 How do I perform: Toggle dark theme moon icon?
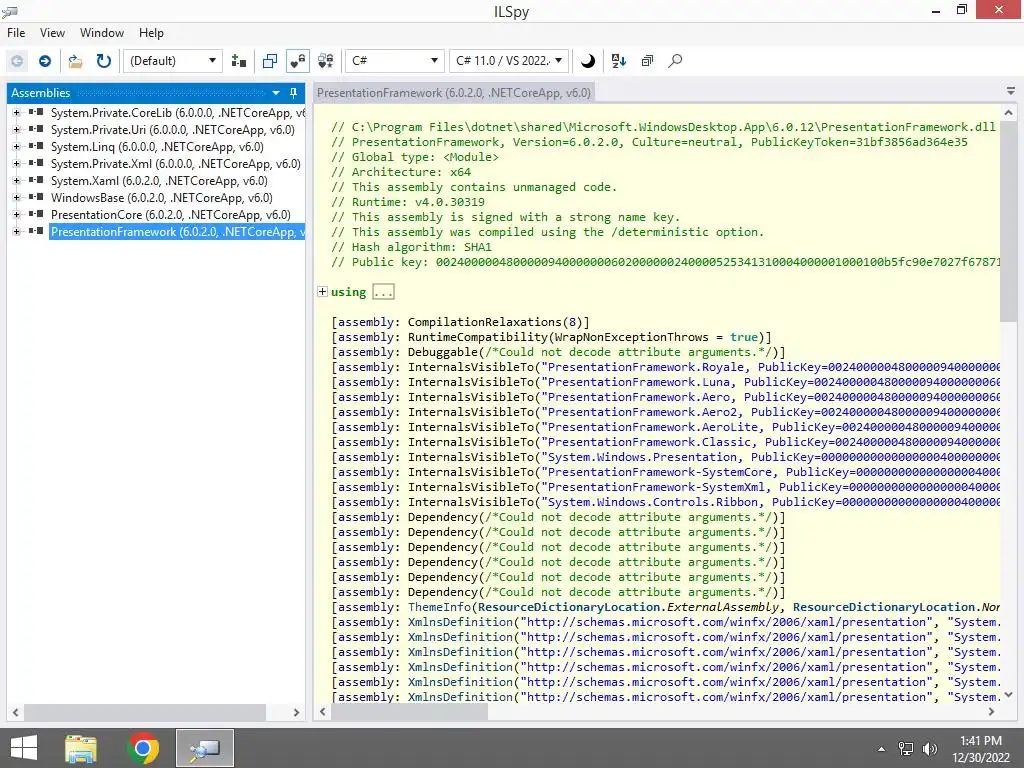point(588,61)
